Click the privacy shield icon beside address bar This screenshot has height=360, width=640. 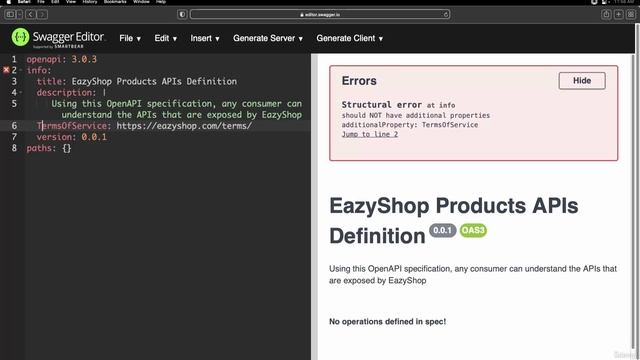pyautogui.click(x=182, y=15)
